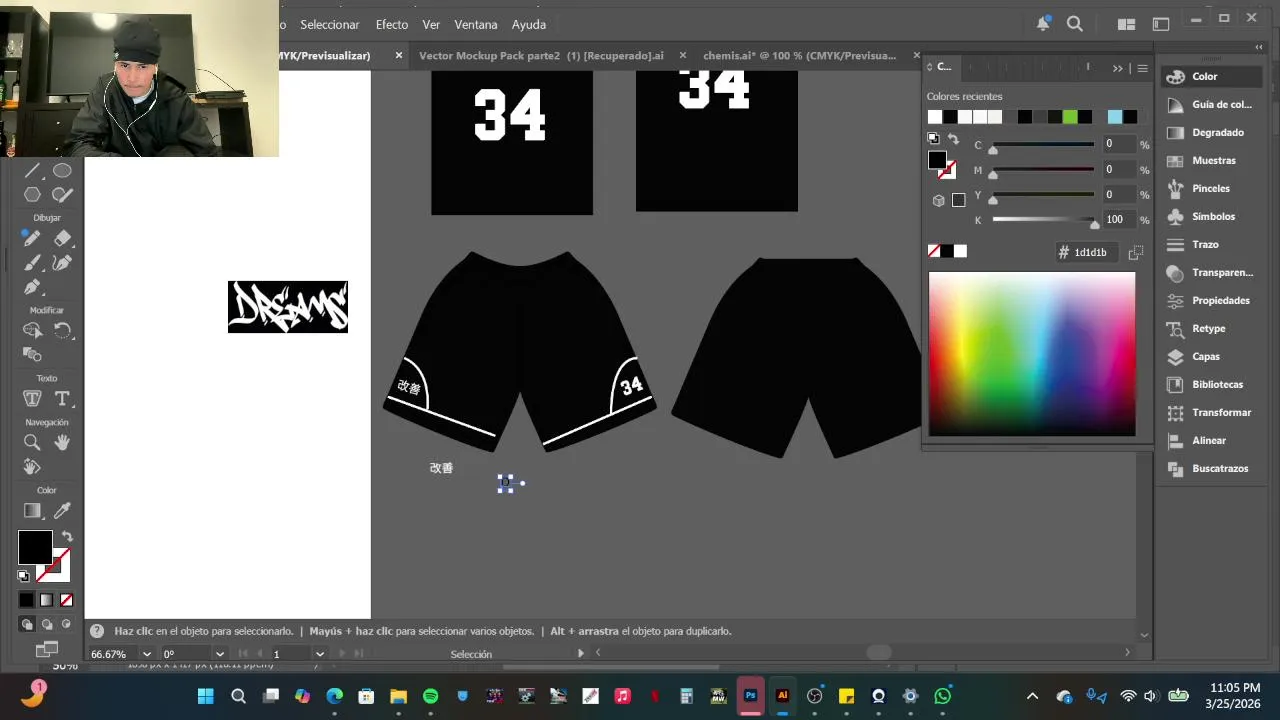Open the zoom level dropdown
Image resolution: width=1280 pixels, height=720 pixels.
pos(147,654)
